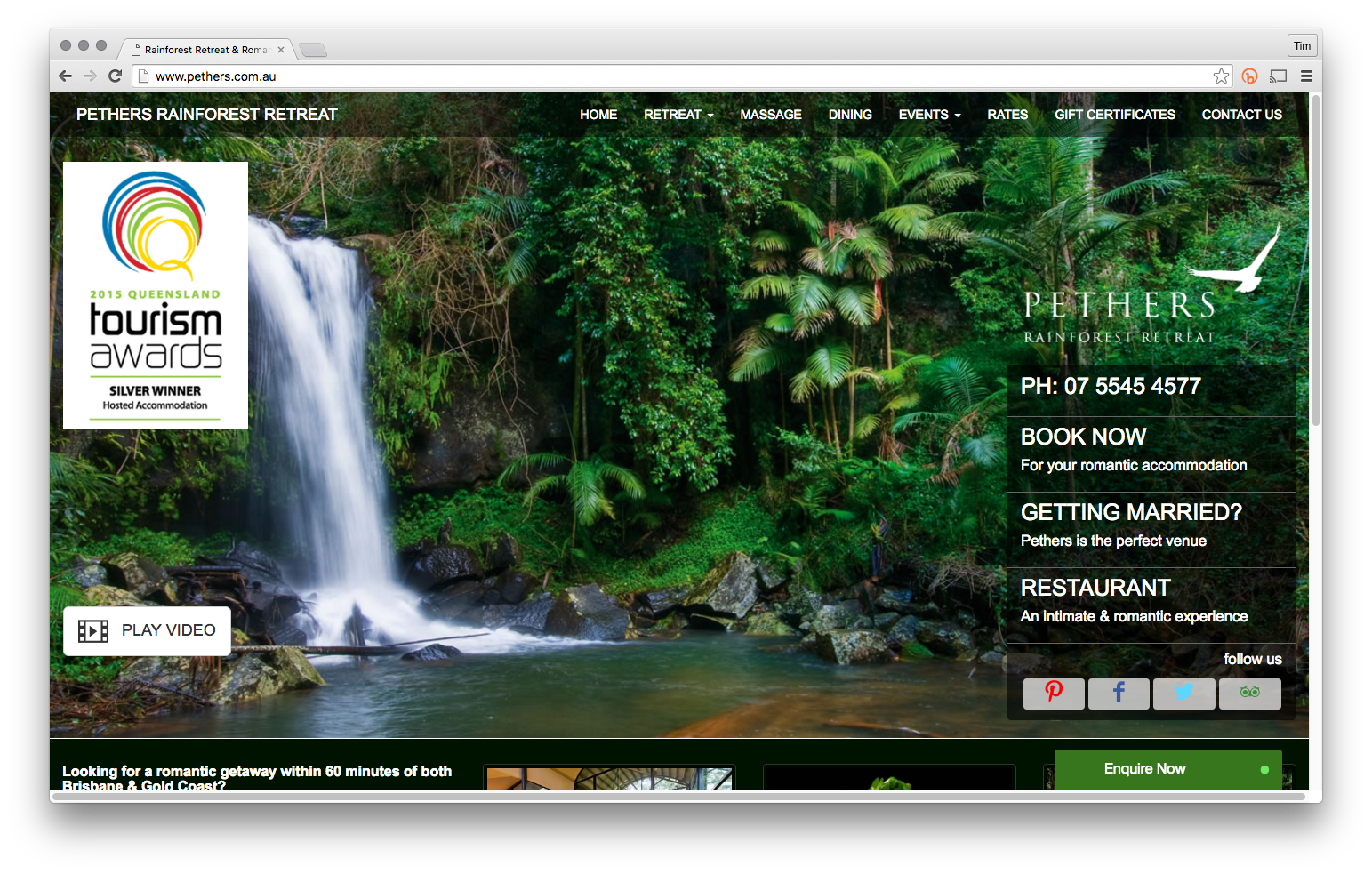The width and height of the screenshot is (1372, 874).
Task: Open the Rates page
Action: (x=1007, y=115)
